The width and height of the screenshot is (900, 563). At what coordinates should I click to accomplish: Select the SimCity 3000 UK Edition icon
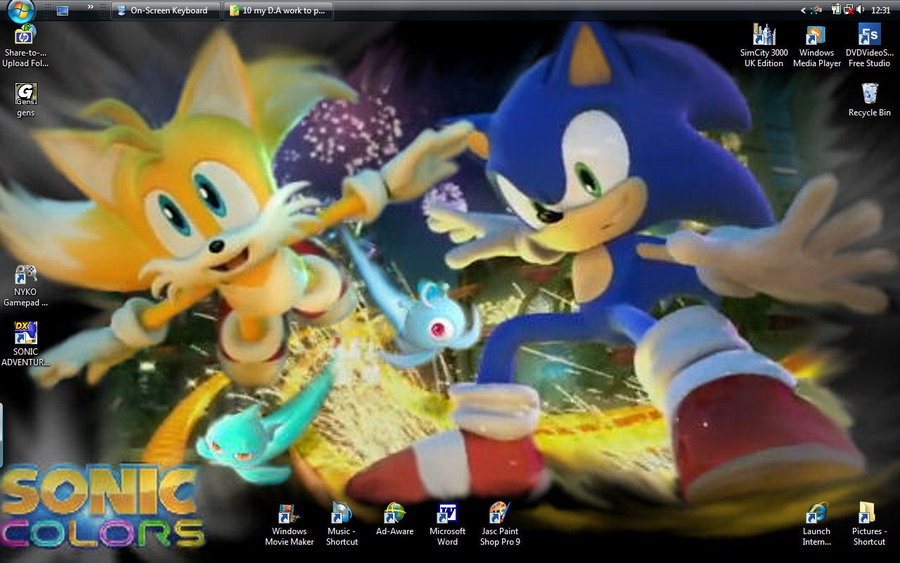pos(764,46)
